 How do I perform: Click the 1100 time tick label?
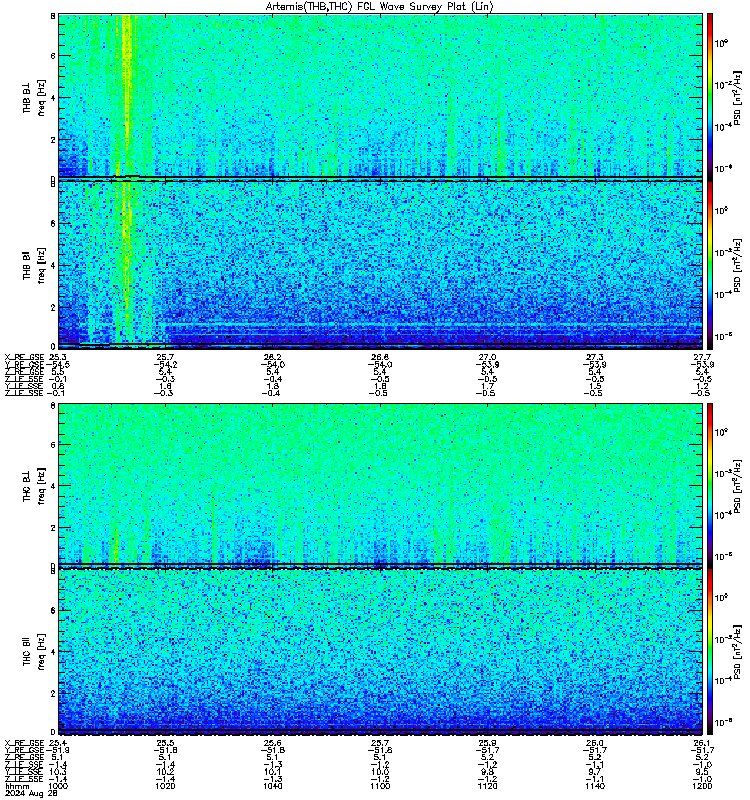tap(380, 786)
